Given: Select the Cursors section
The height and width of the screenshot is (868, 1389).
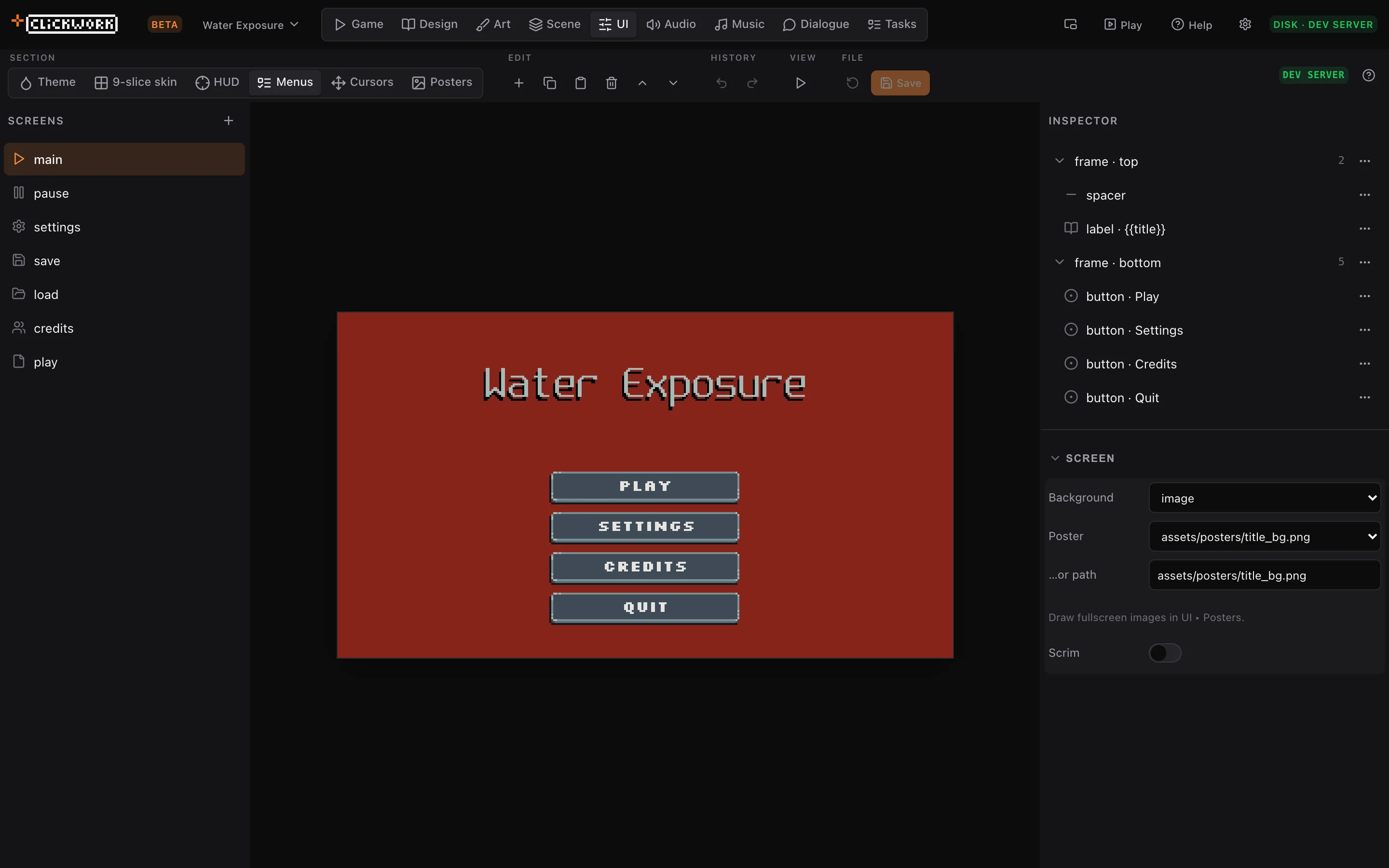Looking at the screenshot, I should pyautogui.click(x=362, y=82).
